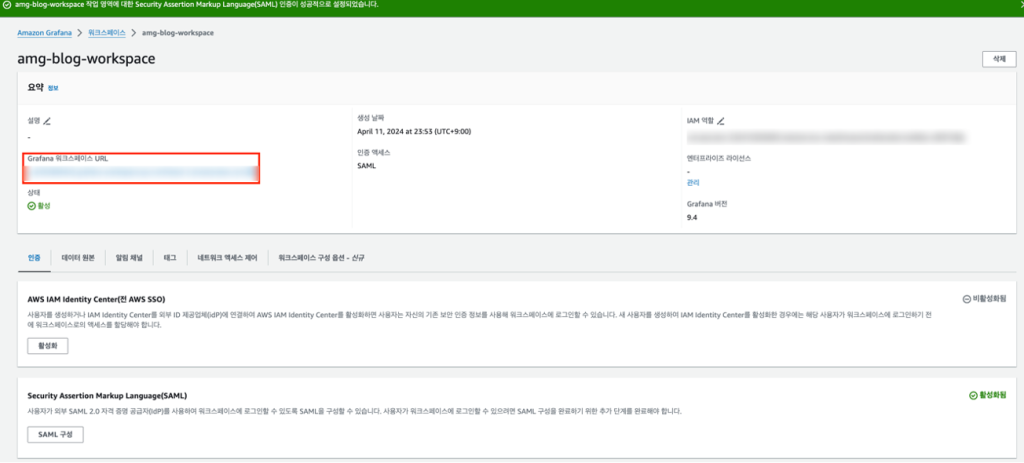The width and height of the screenshot is (1024, 463).
Task: Switch to the 알림 채널 tab
Action: (129, 258)
